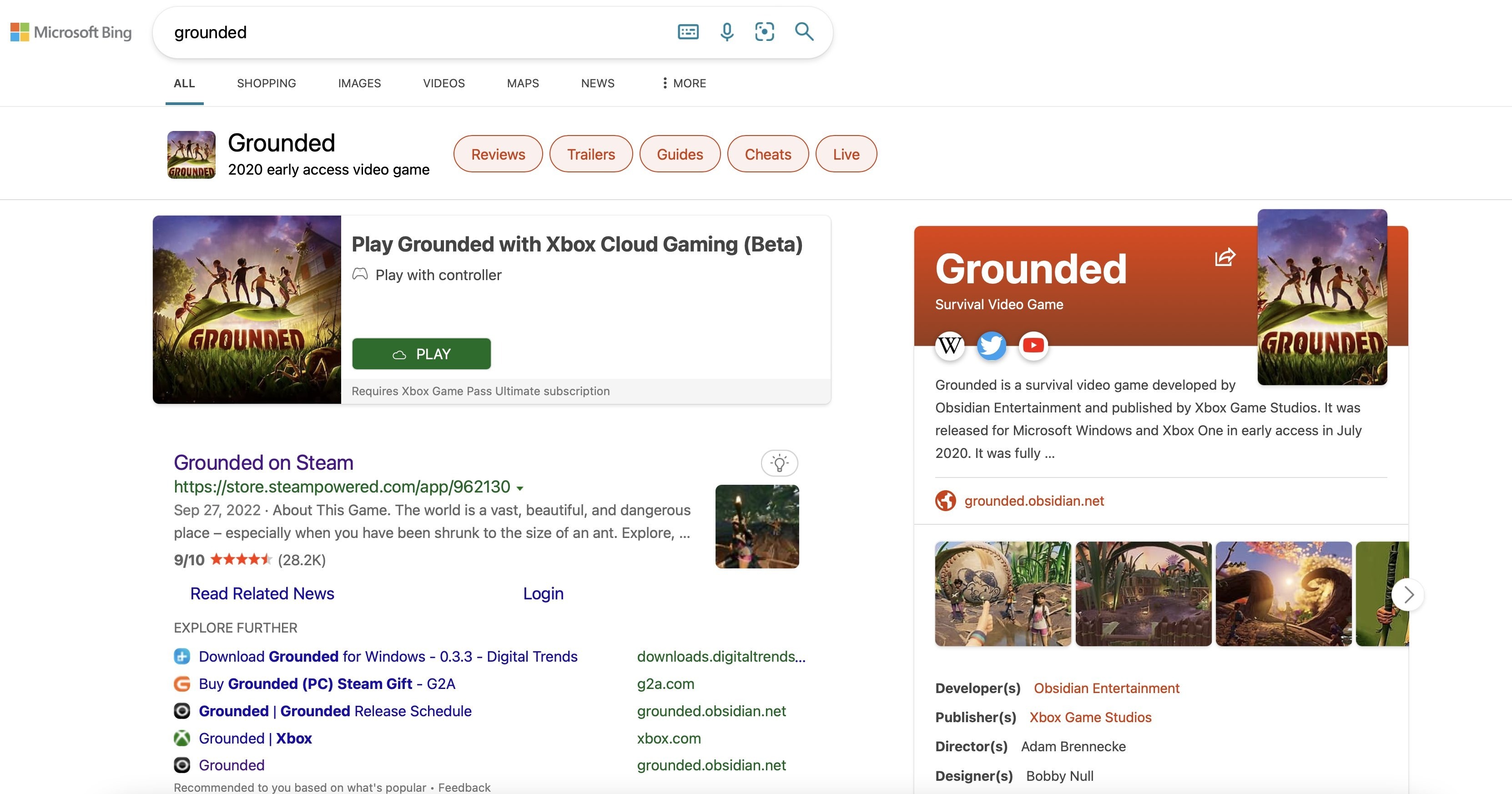Click the microphone search icon

point(726,32)
